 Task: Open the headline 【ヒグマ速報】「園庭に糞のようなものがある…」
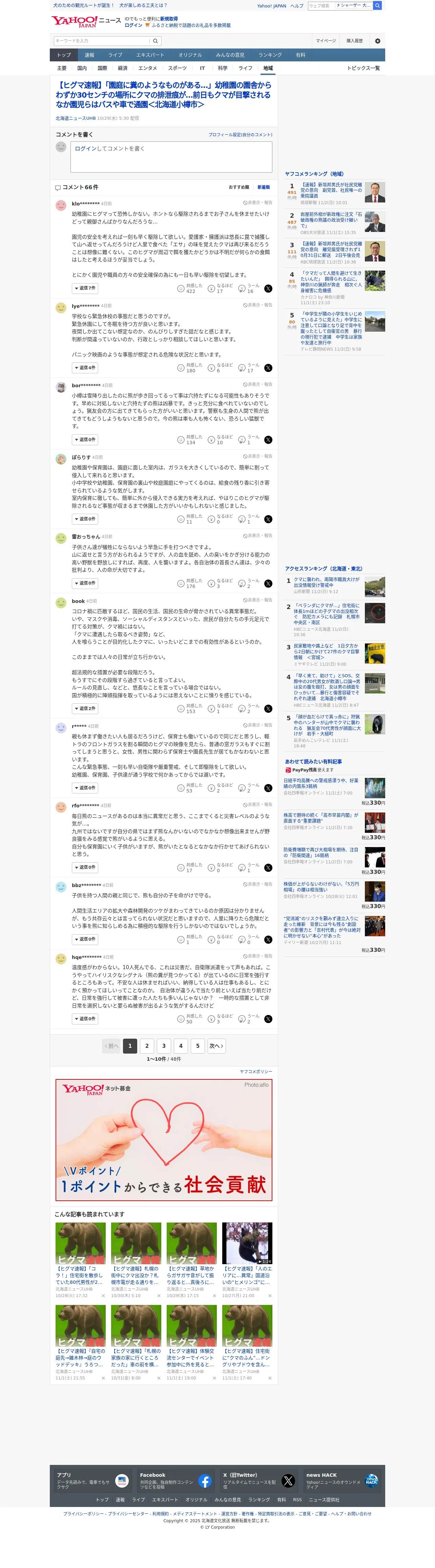[x=164, y=95]
